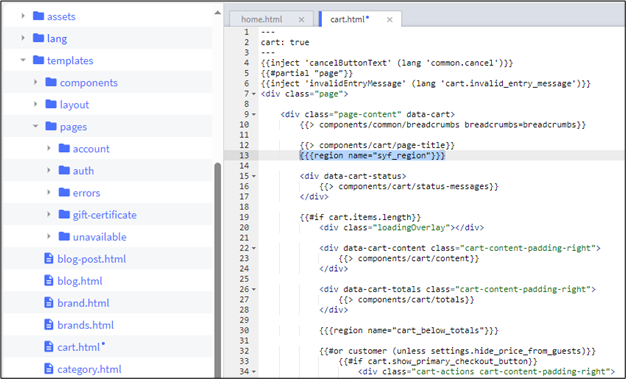Open brand.html from file tree
This screenshot has height=379, width=626.
(x=83, y=303)
